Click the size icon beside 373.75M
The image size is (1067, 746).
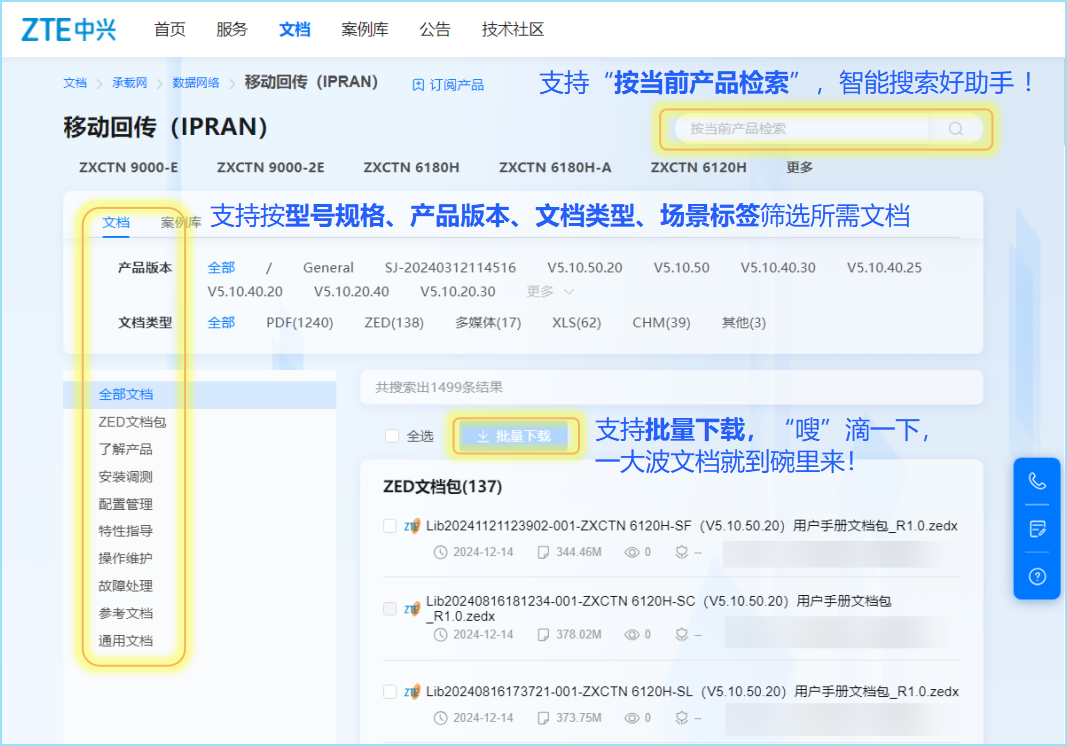pyautogui.click(x=543, y=717)
